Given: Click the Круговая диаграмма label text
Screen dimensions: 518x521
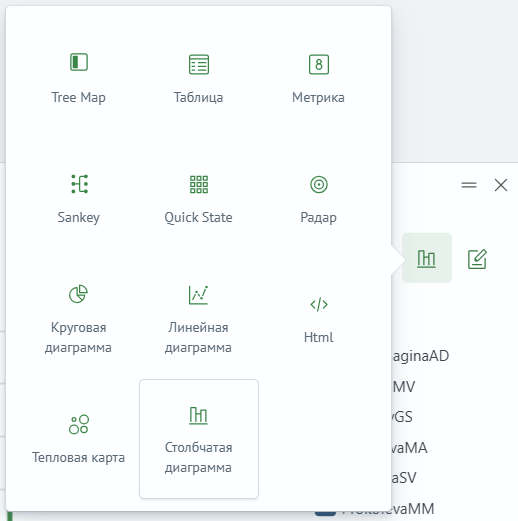Looking at the screenshot, I should tap(78, 338).
